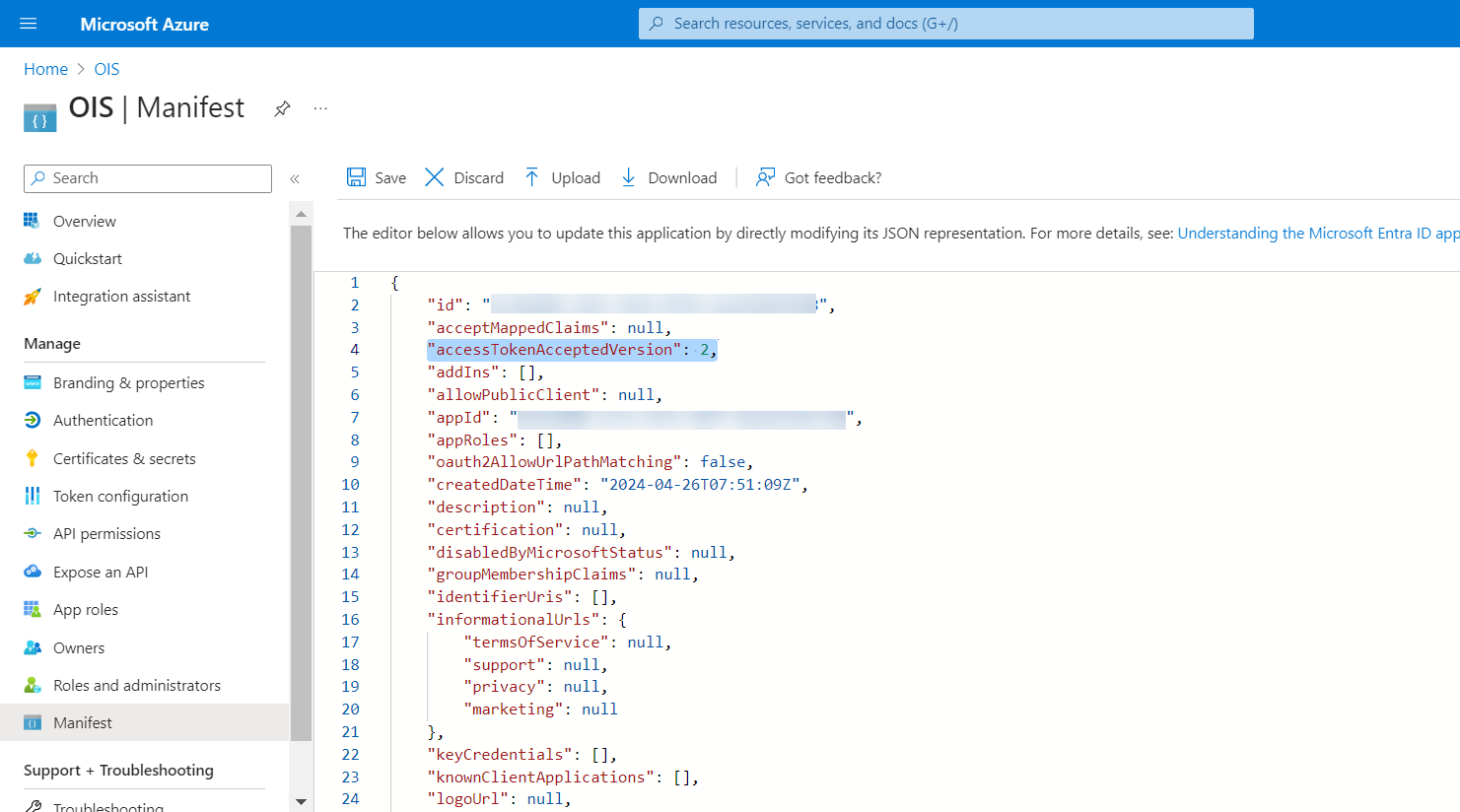This screenshot has width=1460, height=812.
Task: Open the hamburger portal menu
Action: [28, 24]
